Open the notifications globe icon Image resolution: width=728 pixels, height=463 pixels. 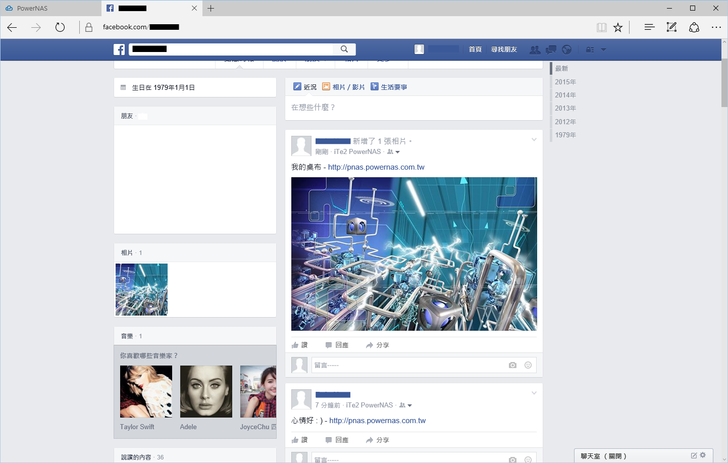point(566,49)
